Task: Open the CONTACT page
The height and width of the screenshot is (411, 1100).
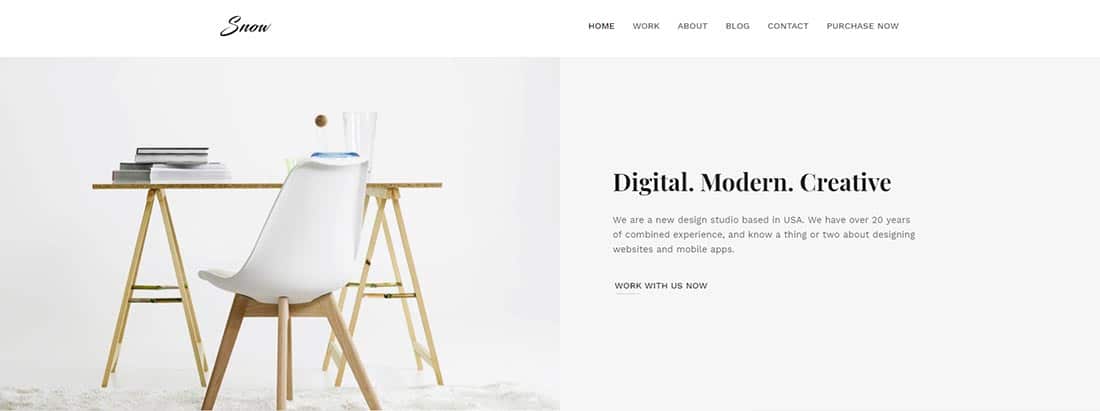Action: [x=788, y=26]
